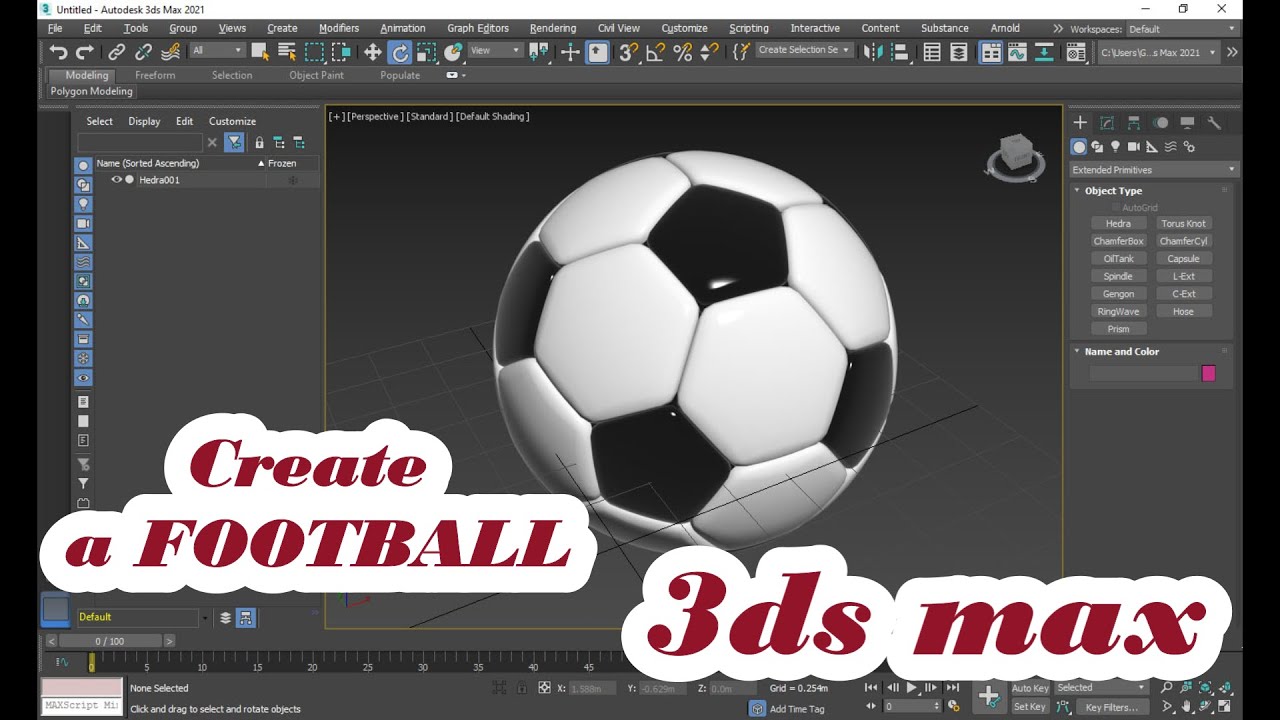Select the Lights create category icon
The width and height of the screenshot is (1280, 720).
pos(1116,147)
